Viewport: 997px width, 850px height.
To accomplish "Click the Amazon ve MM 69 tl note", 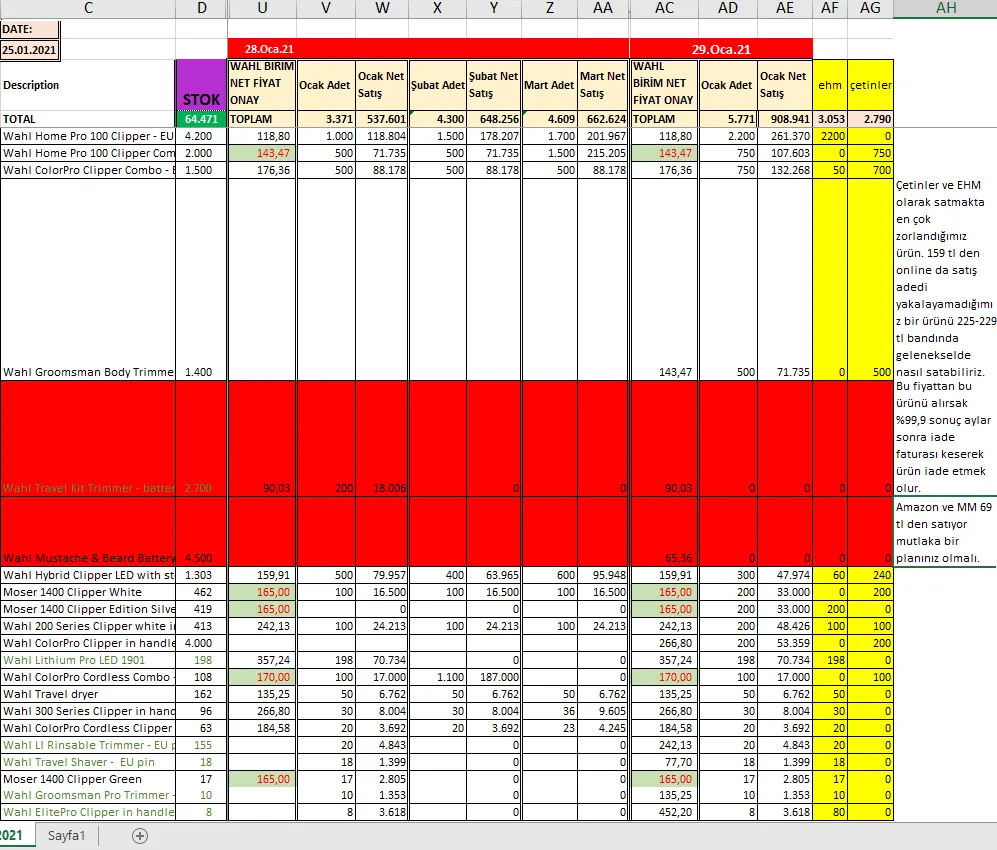I will point(945,533).
